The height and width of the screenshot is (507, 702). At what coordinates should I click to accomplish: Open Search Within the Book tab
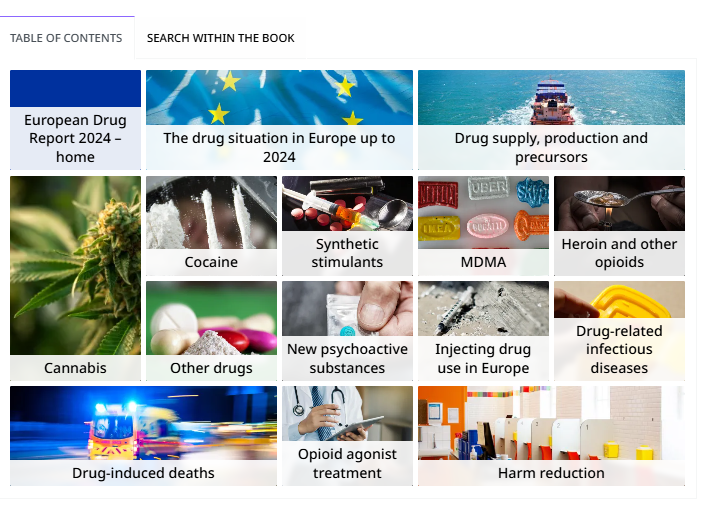(221, 38)
